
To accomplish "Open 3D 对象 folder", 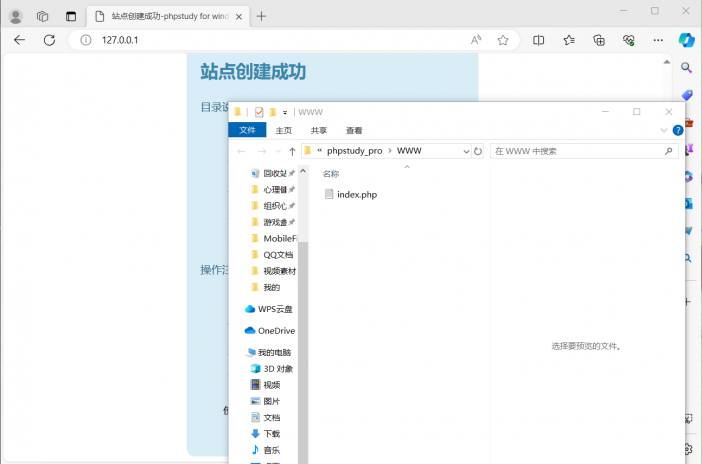I will tap(271, 369).
